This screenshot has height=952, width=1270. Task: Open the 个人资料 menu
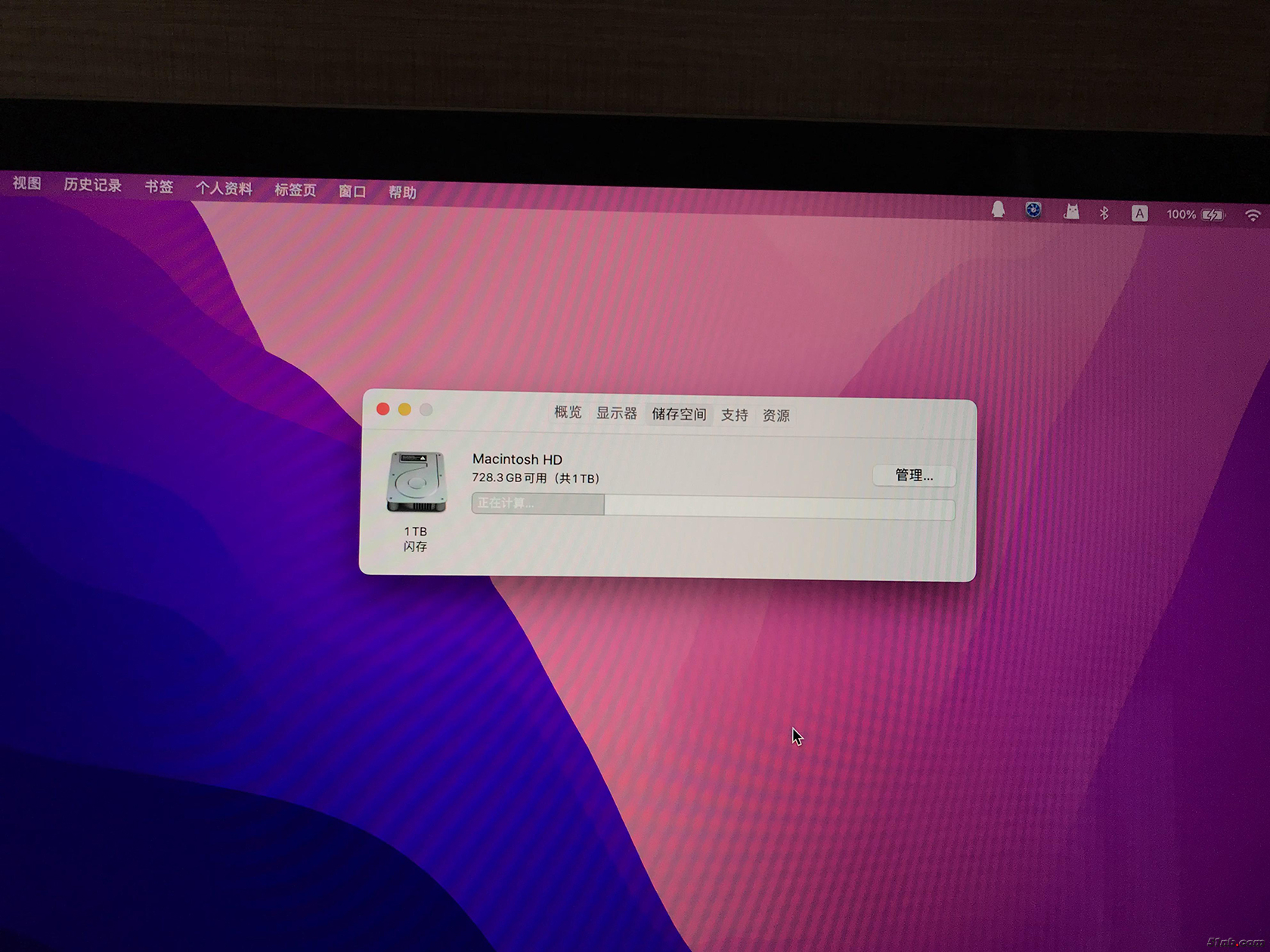tap(224, 188)
